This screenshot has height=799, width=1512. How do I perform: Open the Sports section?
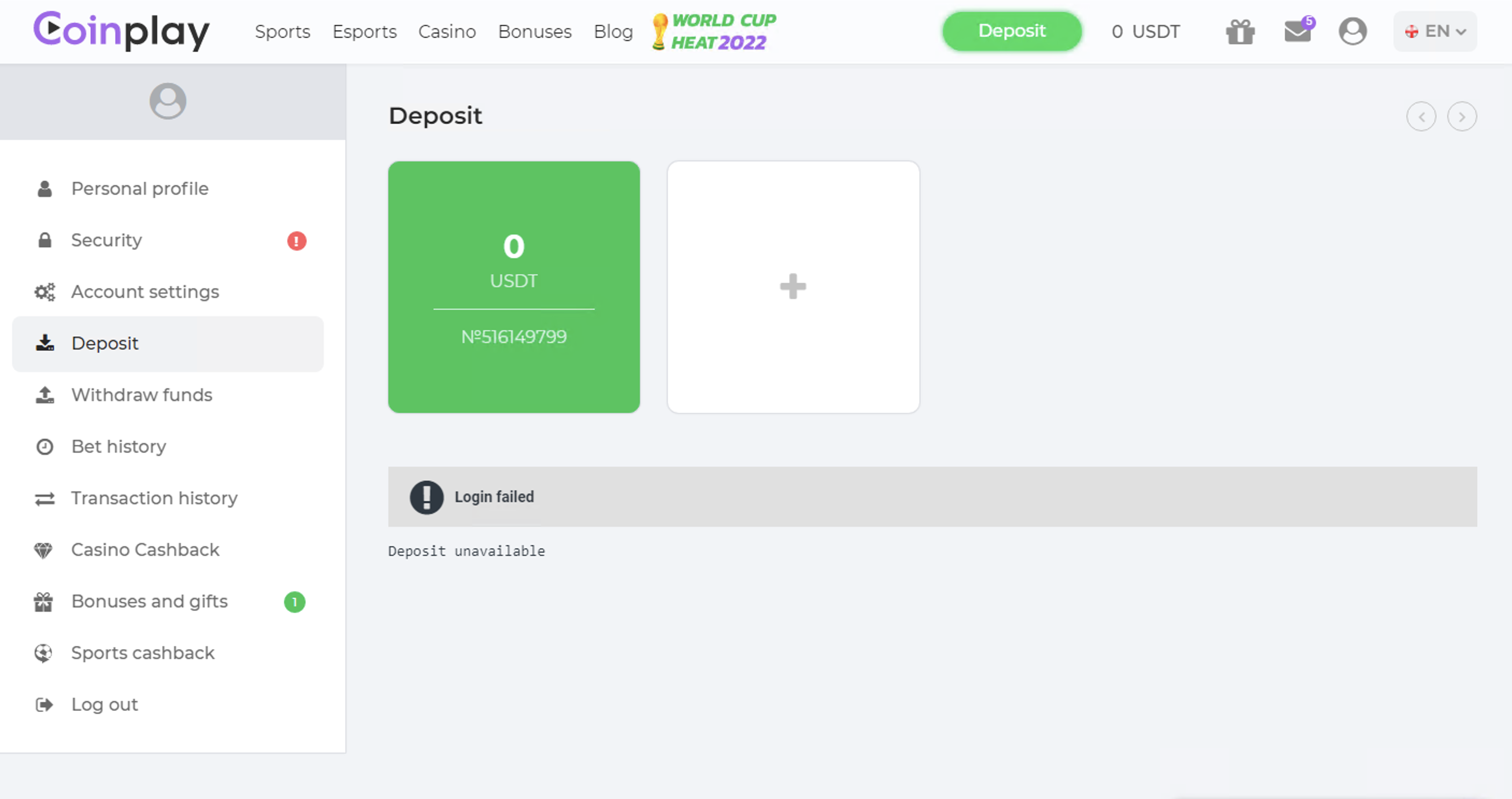click(x=282, y=32)
